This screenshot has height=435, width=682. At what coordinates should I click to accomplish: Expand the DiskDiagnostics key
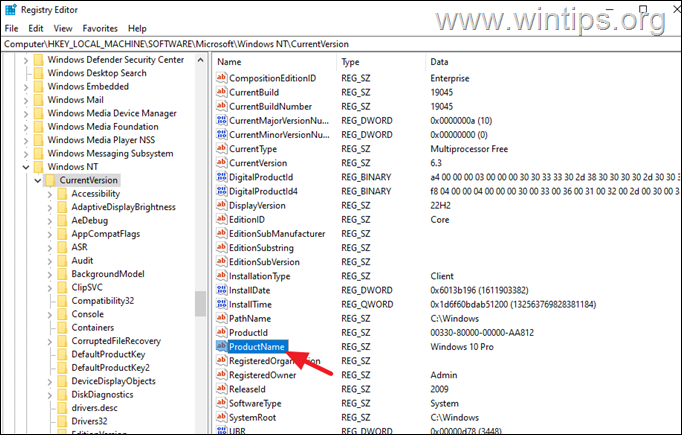click(x=50, y=395)
